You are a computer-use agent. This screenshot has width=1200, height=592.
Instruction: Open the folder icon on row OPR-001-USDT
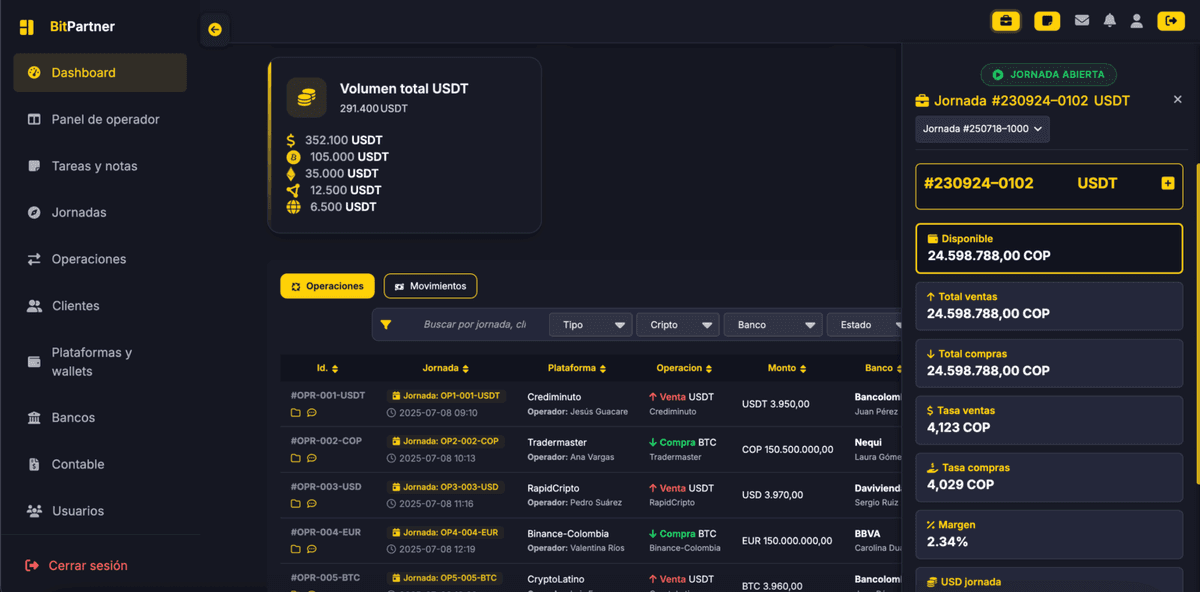tap(294, 412)
